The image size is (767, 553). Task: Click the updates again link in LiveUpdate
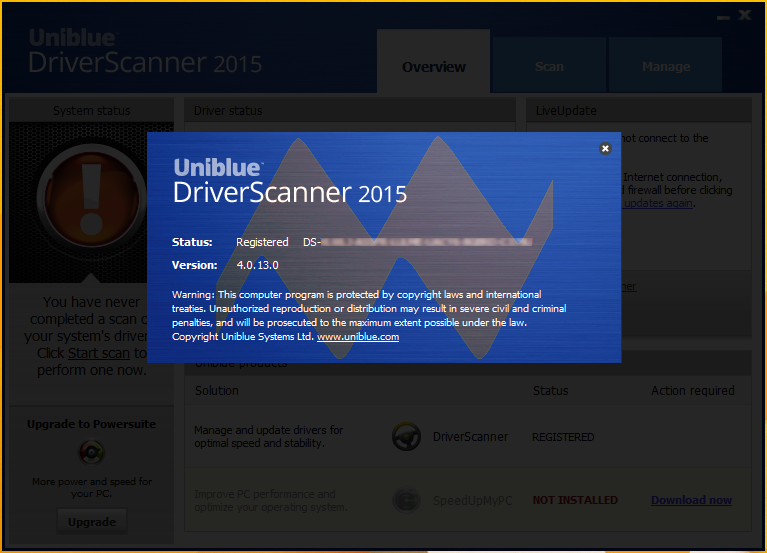(x=658, y=203)
